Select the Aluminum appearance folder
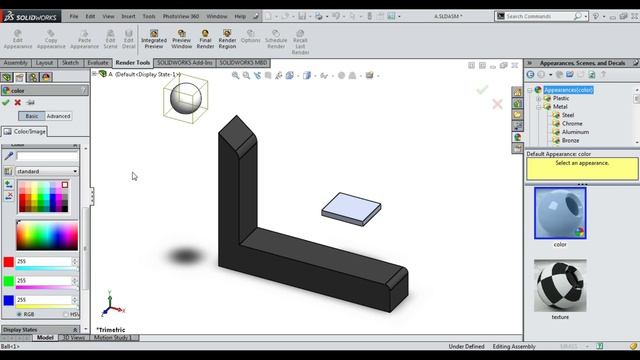The height and width of the screenshot is (360, 640). point(575,132)
